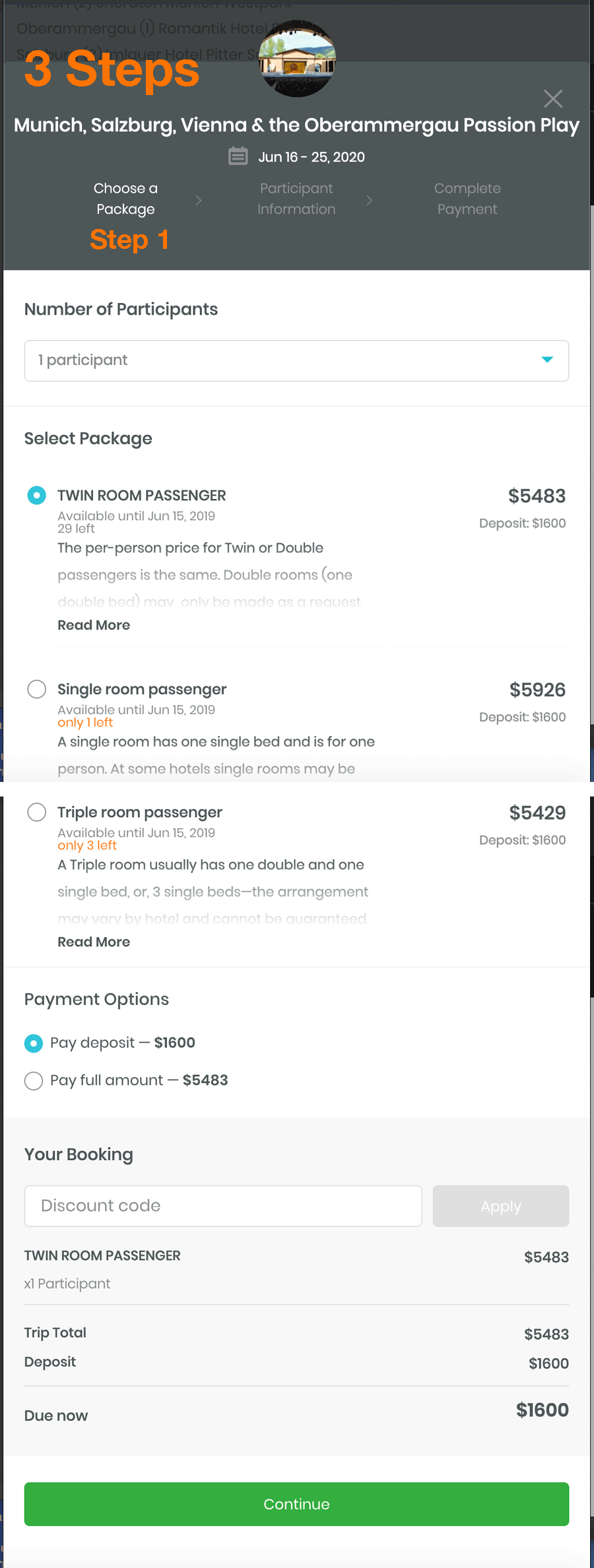Click the Choose a Package step

(x=125, y=199)
